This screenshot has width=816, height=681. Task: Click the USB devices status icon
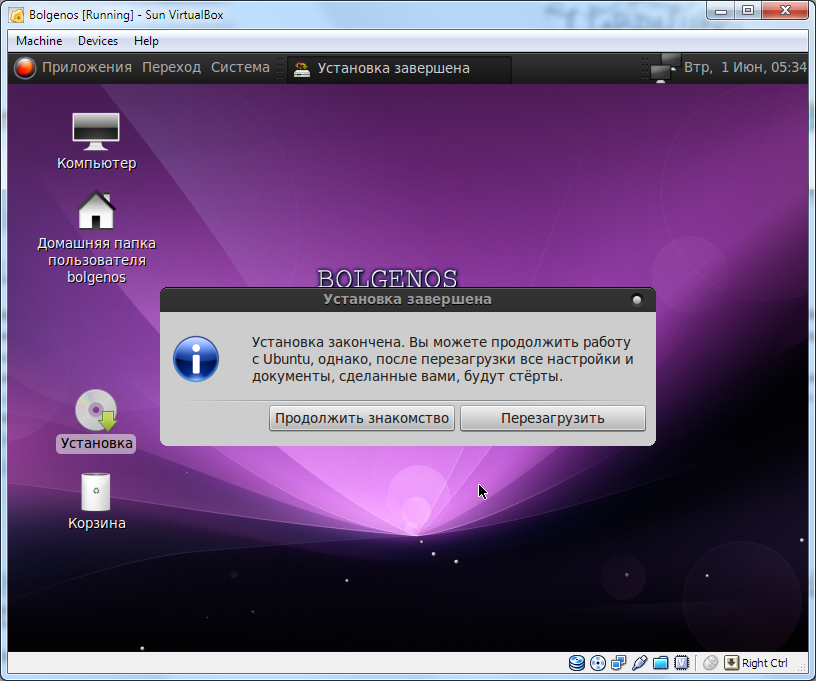coord(639,663)
